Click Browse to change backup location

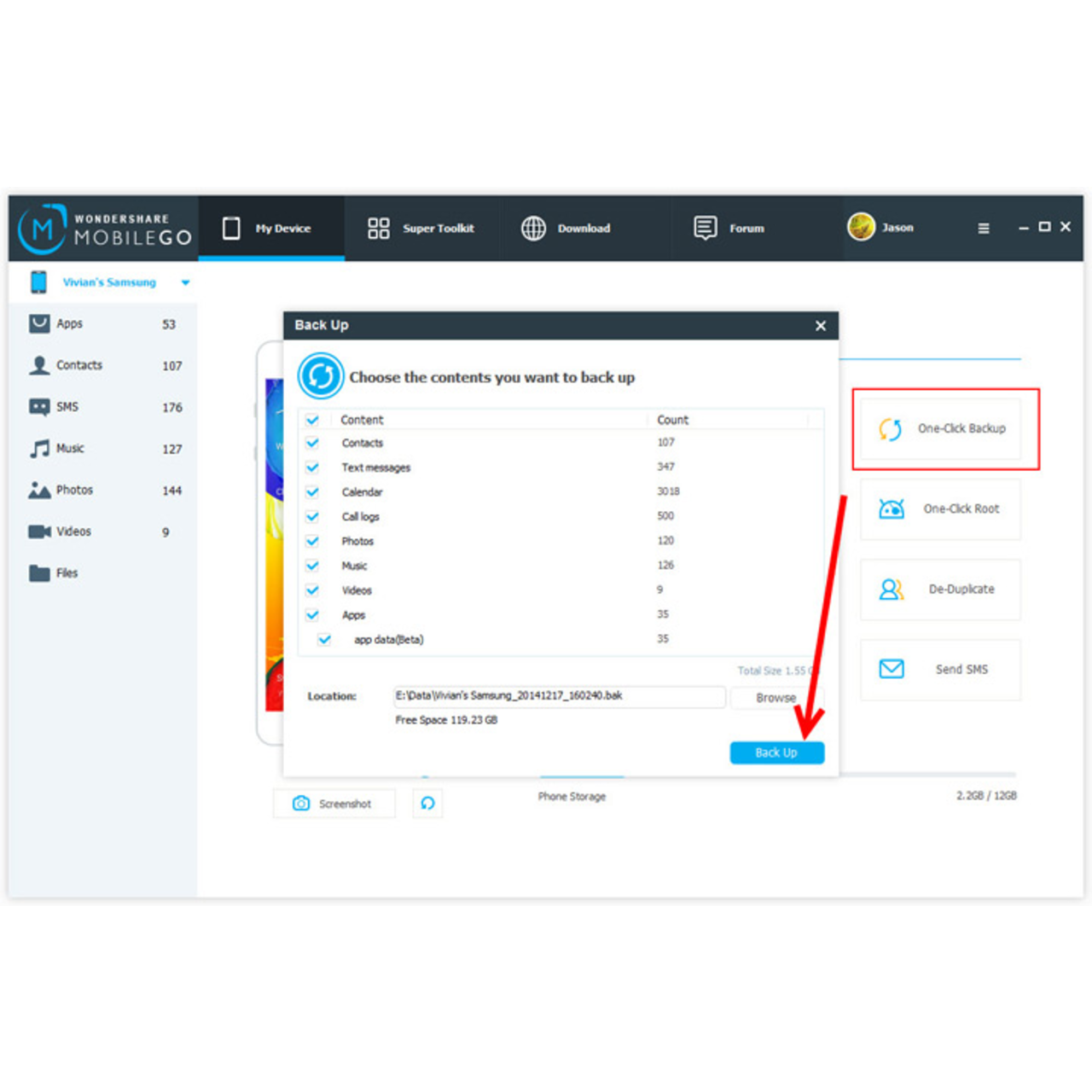[x=776, y=697]
